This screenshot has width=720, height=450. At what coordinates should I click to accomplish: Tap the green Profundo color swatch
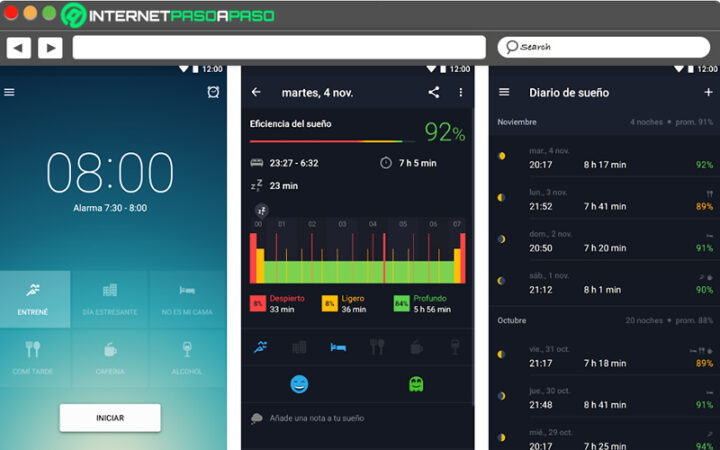click(x=401, y=304)
